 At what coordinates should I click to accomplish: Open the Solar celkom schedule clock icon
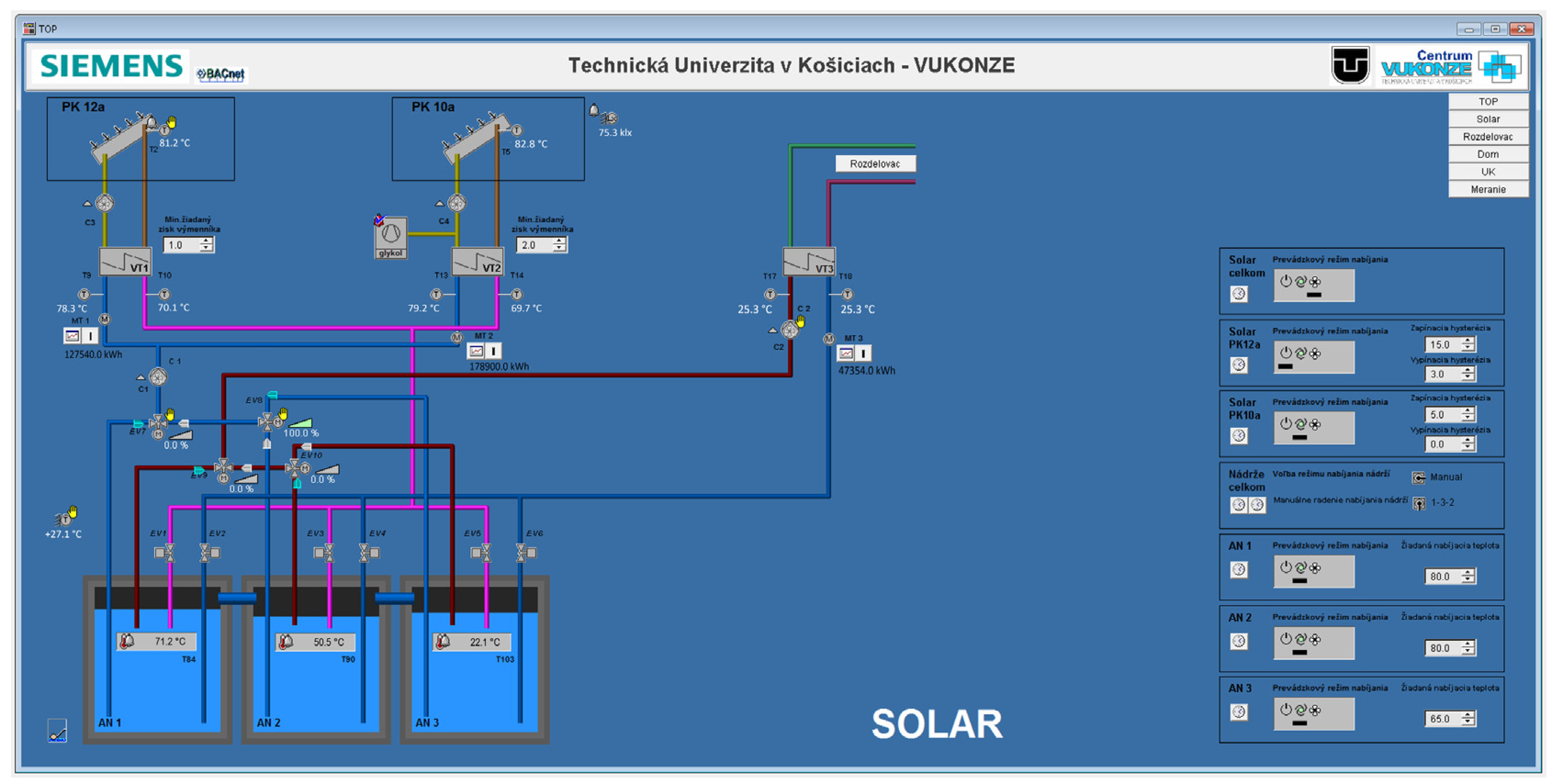pyautogui.click(x=1238, y=294)
